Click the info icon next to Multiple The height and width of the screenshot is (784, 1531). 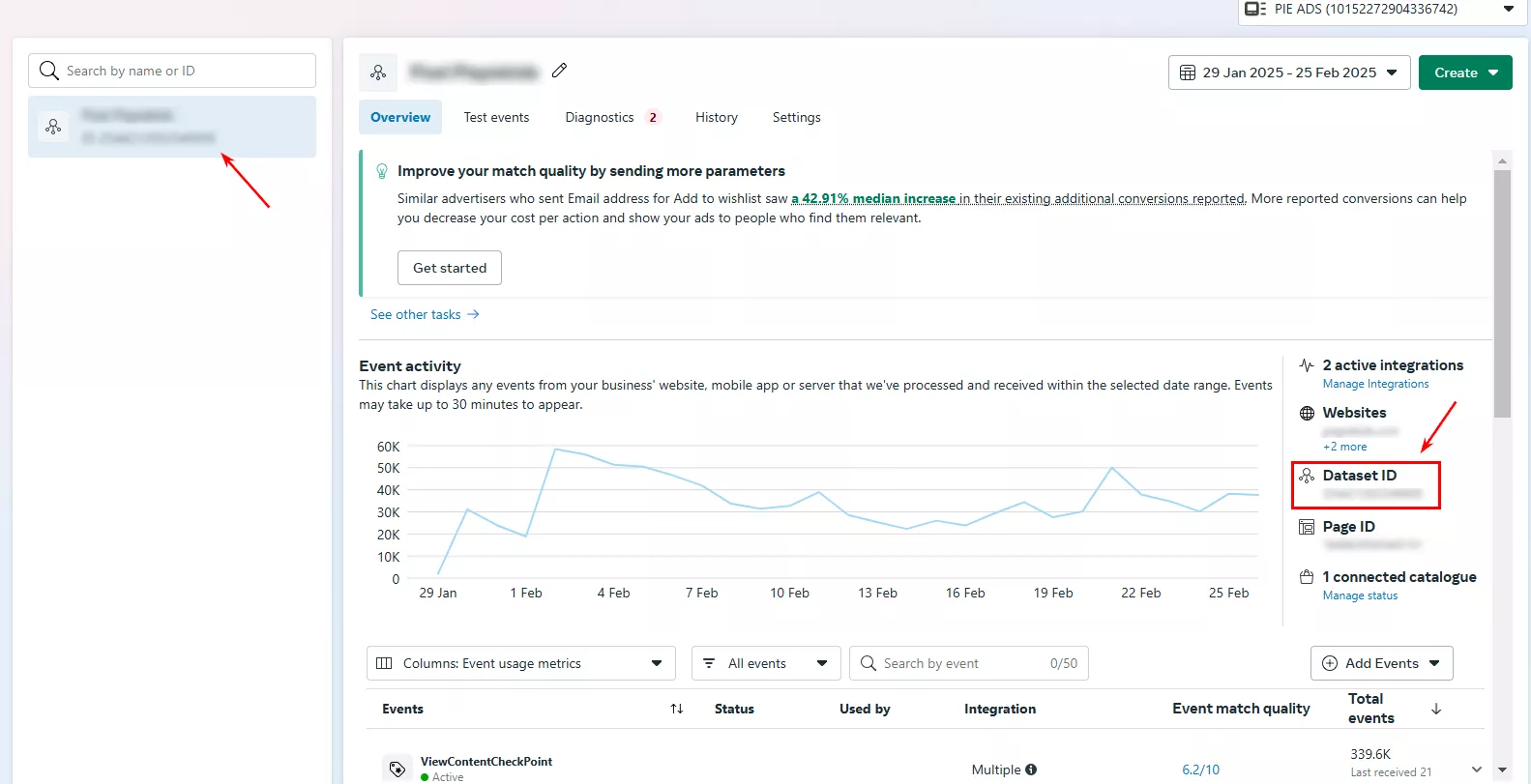(1031, 769)
